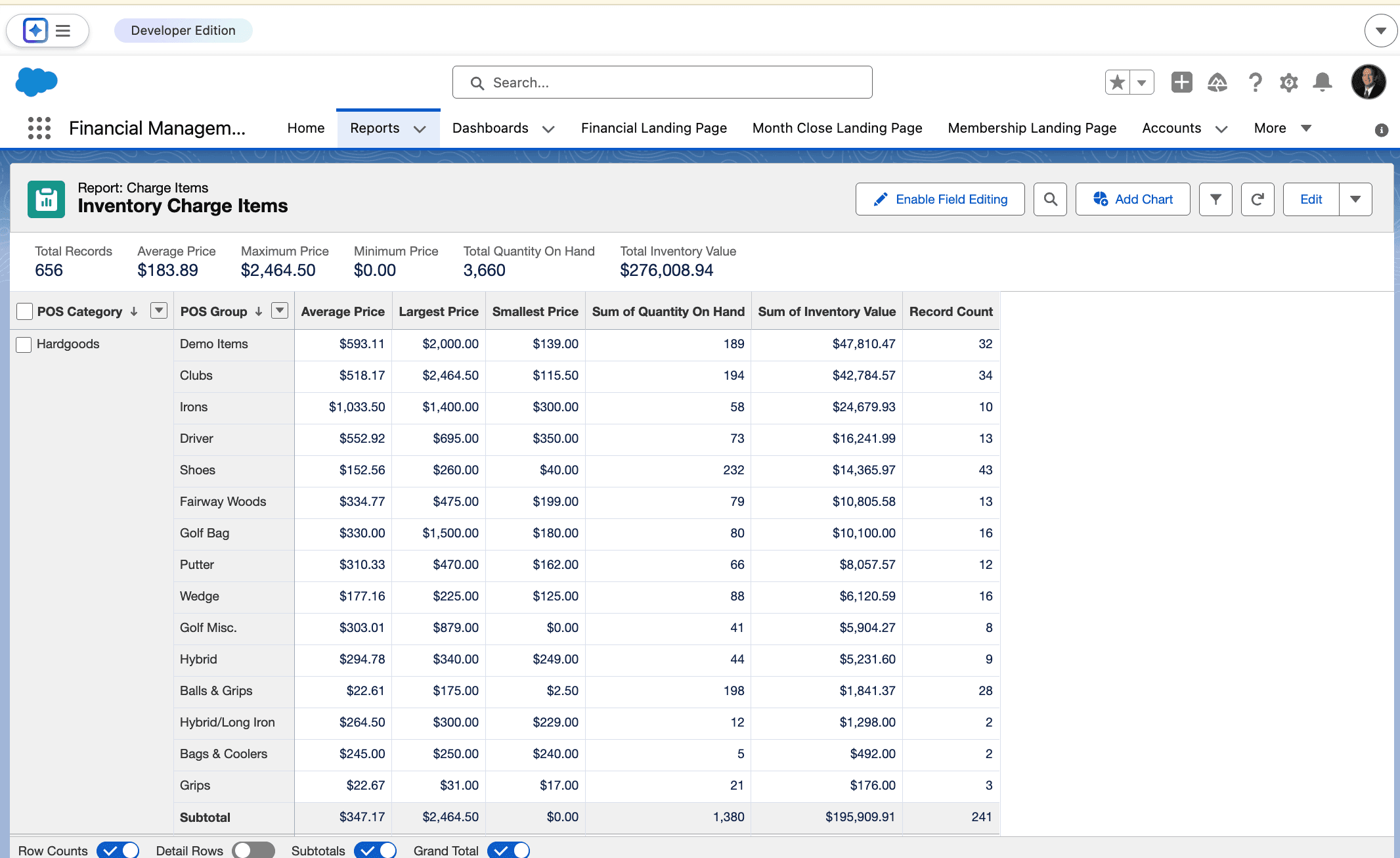This screenshot has width=1400, height=858.
Task: Click the report search magnifier icon
Action: click(x=1050, y=199)
